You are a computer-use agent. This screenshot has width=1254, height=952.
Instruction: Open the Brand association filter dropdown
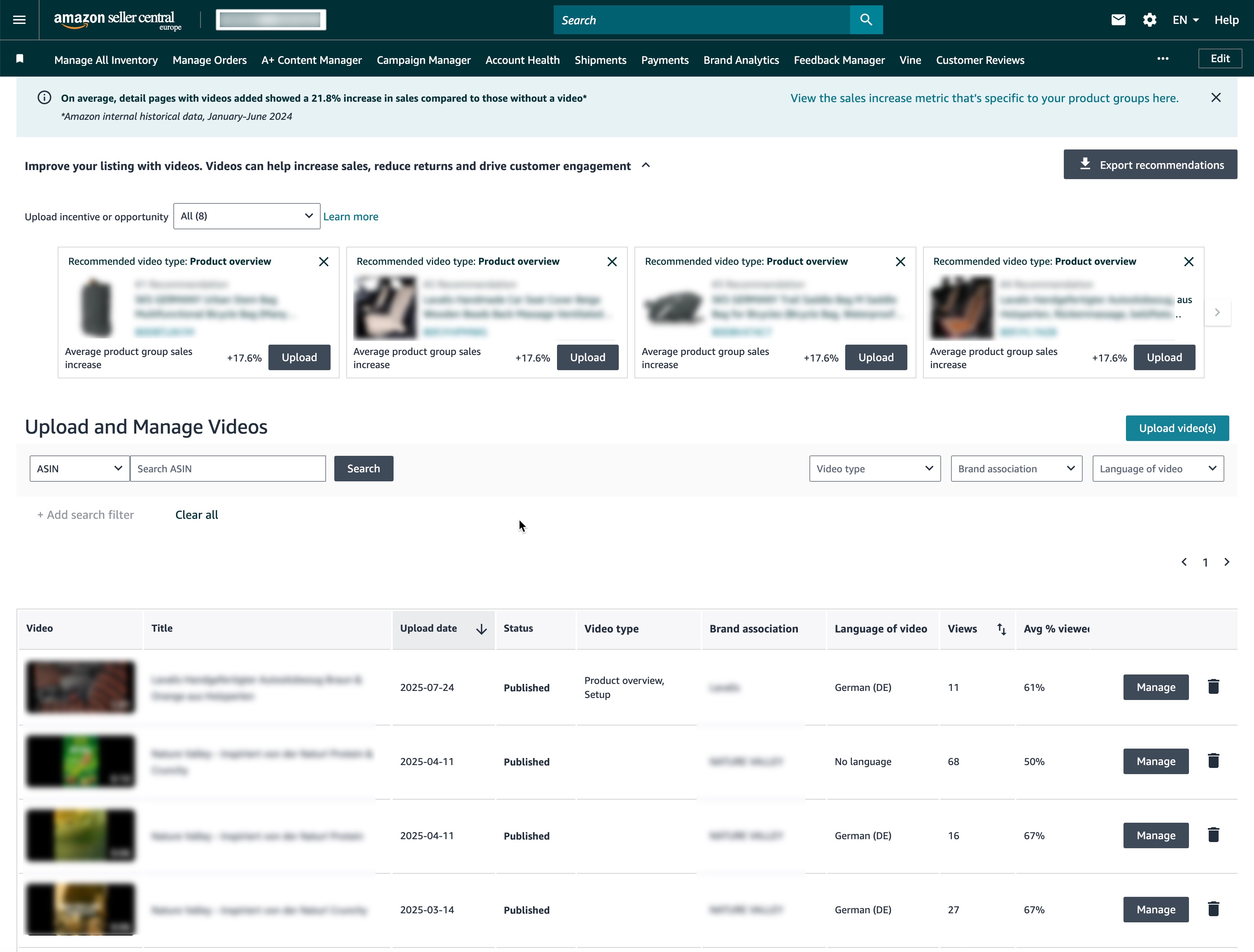(1016, 468)
